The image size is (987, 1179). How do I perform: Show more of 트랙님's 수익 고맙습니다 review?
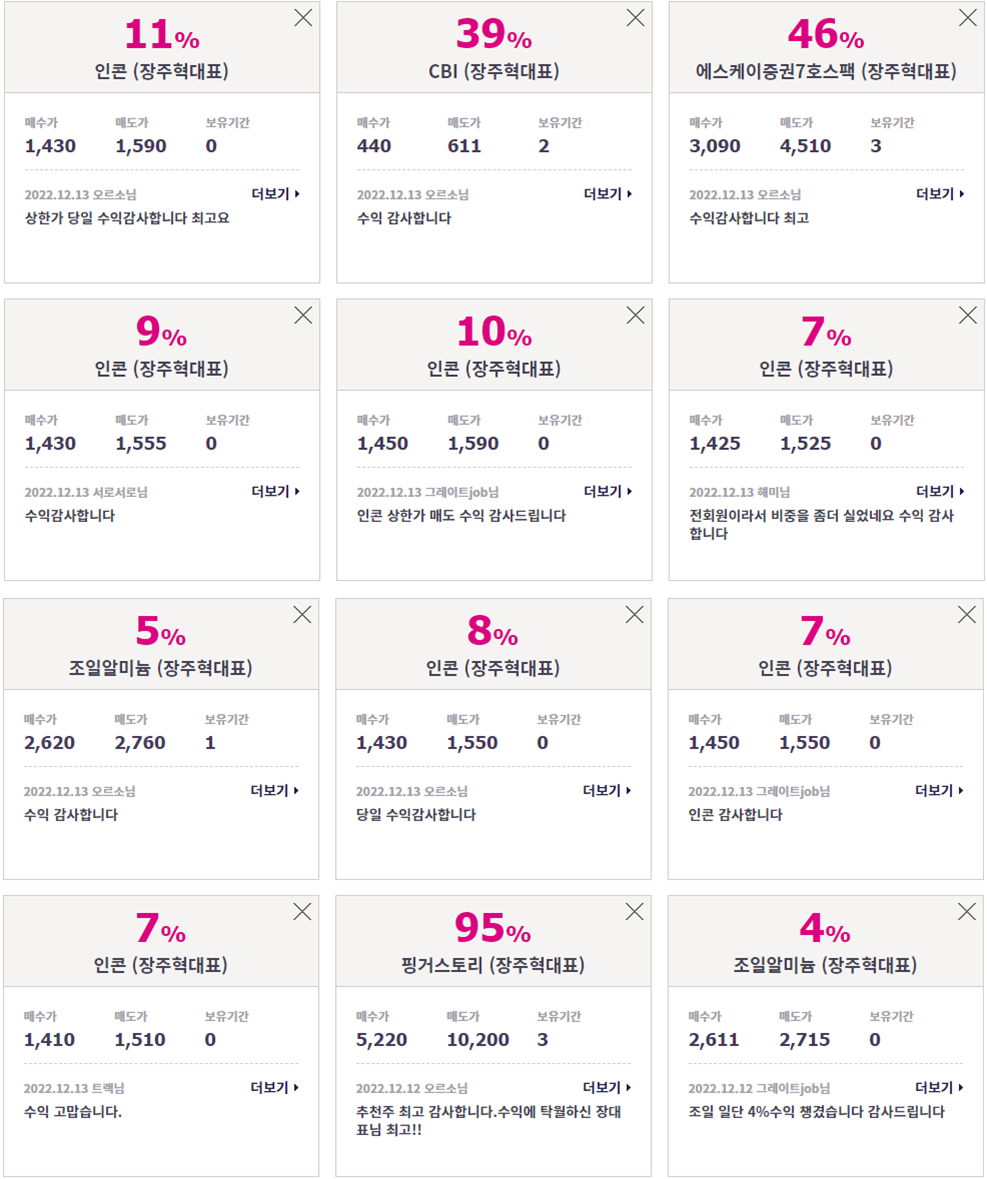click(x=275, y=1087)
